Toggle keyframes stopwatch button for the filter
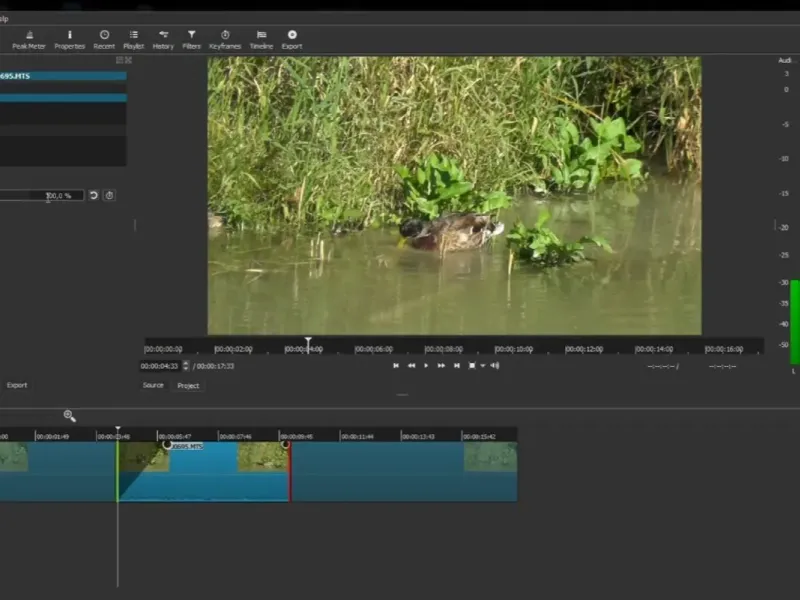The height and width of the screenshot is (600, 800). 110,196
